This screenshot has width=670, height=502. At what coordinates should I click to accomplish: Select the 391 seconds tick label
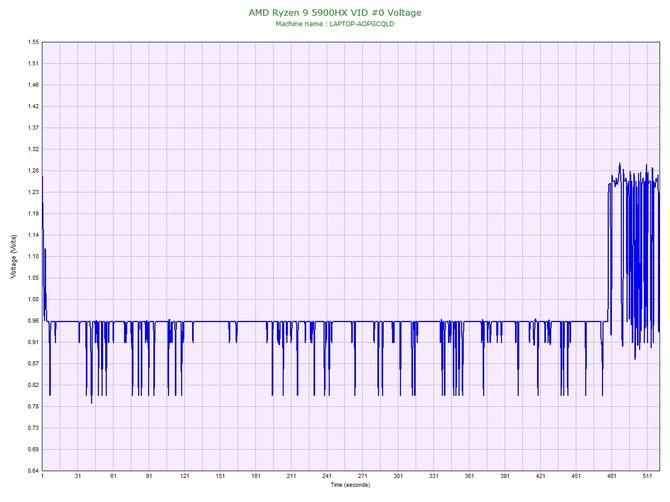tap(505, 476)
